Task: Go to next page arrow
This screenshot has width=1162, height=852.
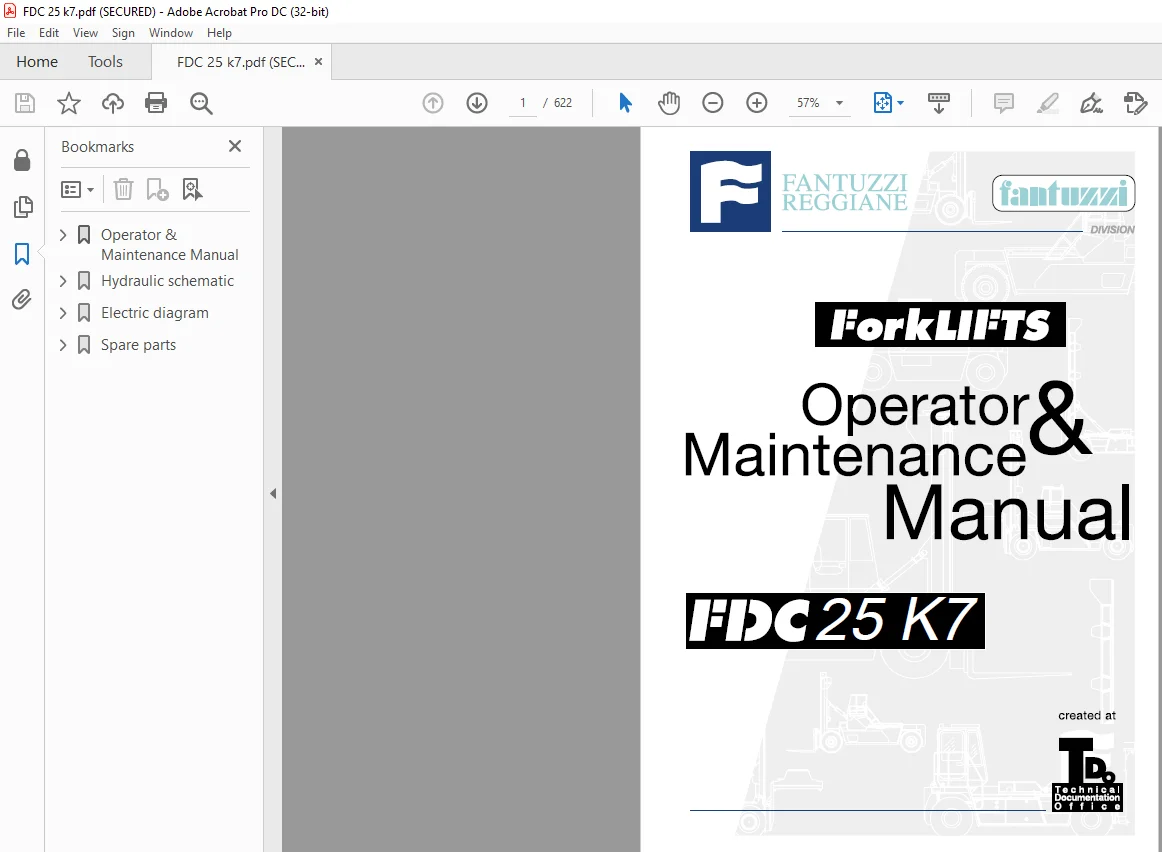Action: 477,103
